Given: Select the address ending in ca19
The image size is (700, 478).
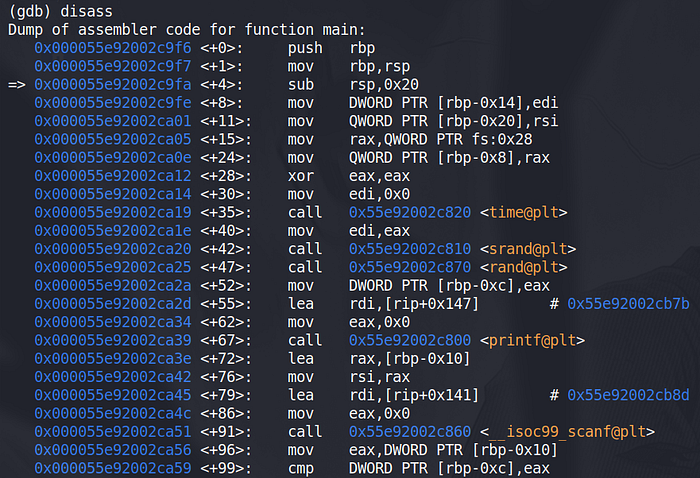Looking at the screenshot, I should [x=112, y=212].
